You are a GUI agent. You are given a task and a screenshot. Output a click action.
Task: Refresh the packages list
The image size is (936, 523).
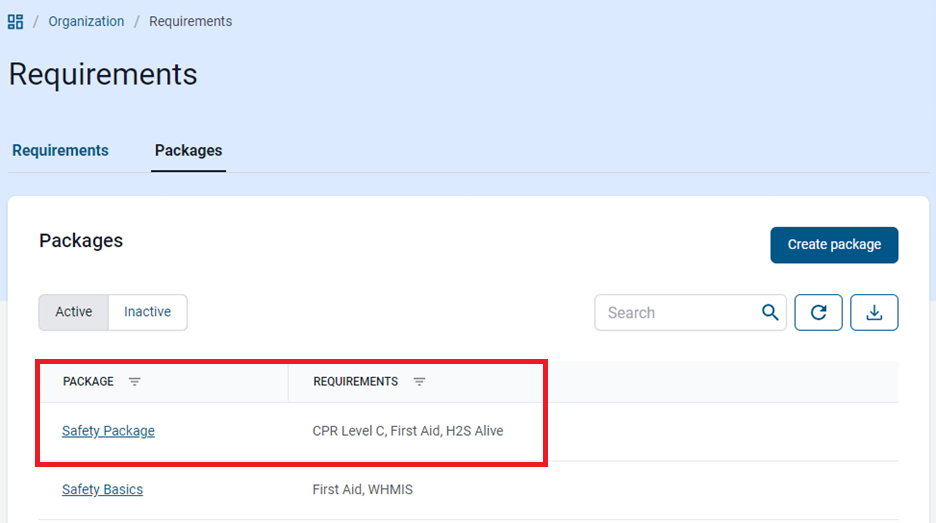(x=818, y=312)
